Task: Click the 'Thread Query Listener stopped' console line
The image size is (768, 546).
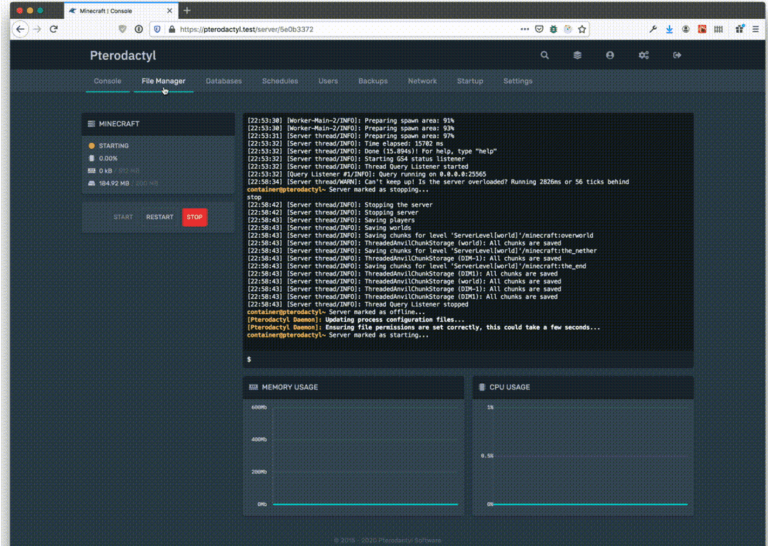Action: point(358,305)
